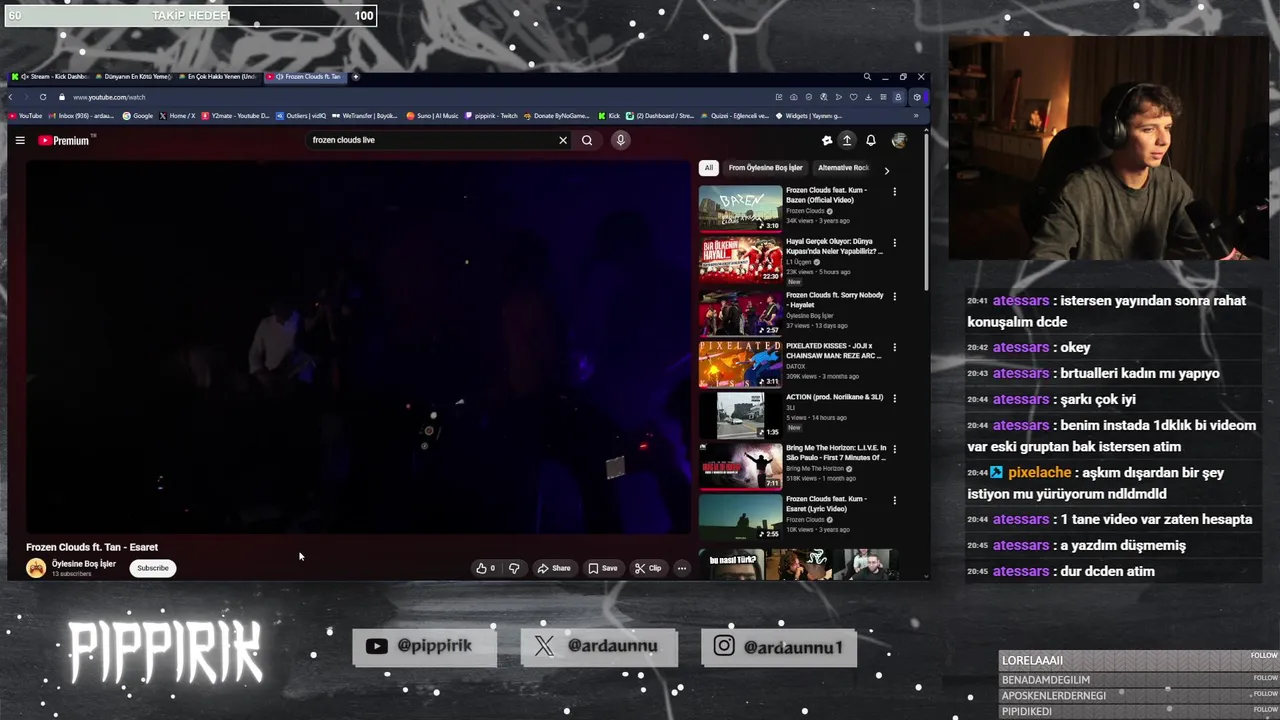Start voice search with the microphone

[x=620, y=140]
